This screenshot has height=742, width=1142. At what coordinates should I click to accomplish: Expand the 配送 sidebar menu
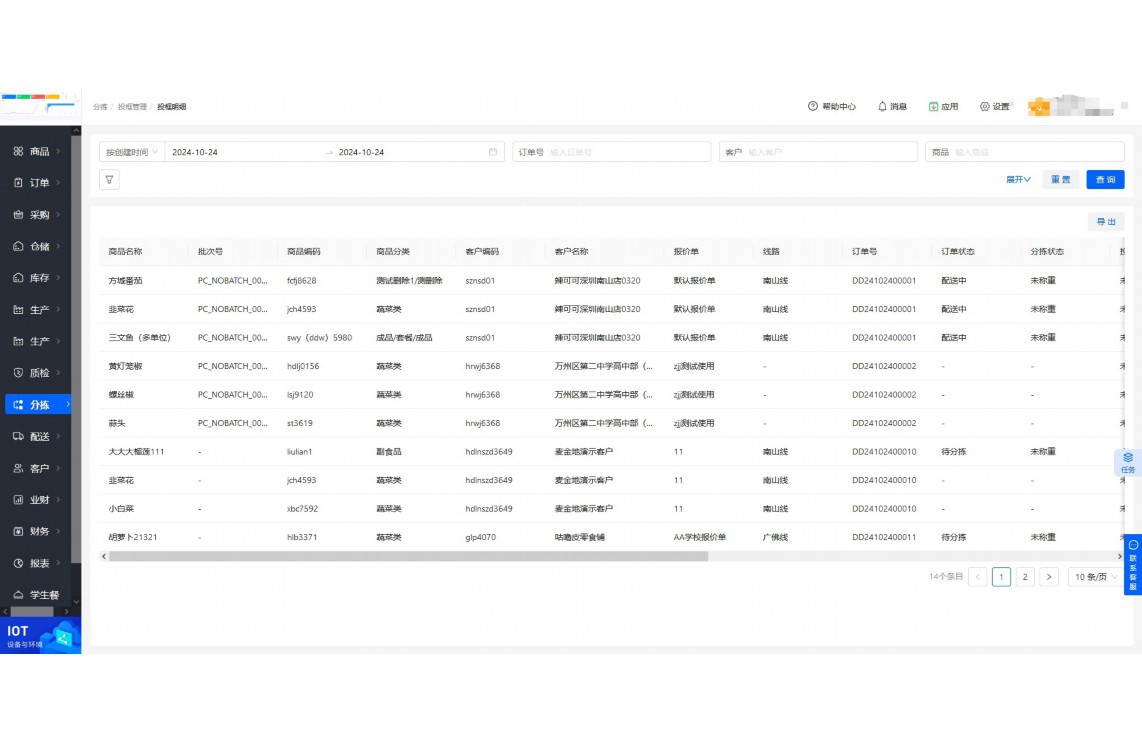point(40,436)
